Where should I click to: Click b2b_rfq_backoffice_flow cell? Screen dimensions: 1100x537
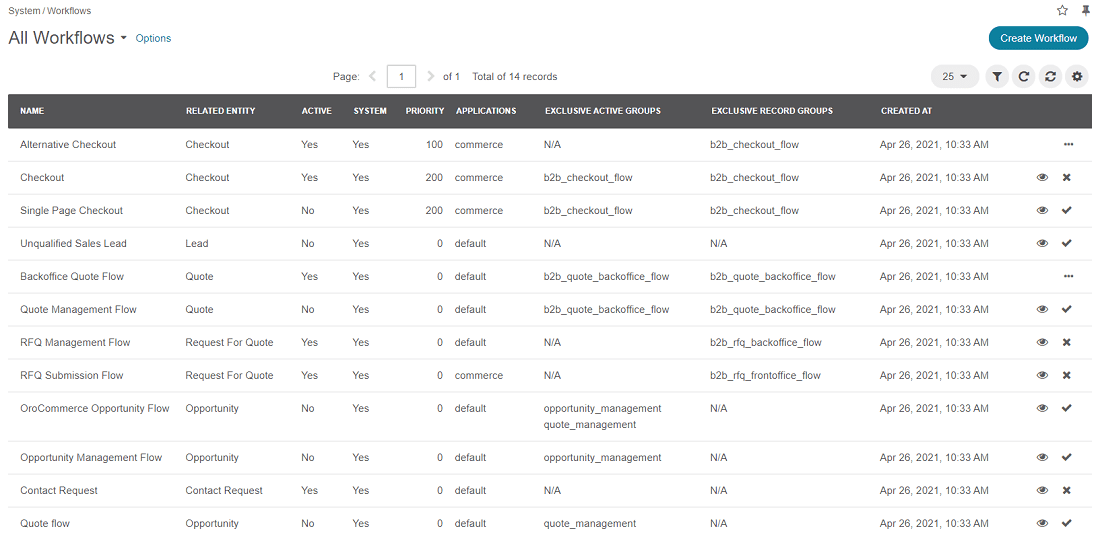coord(766,343)
